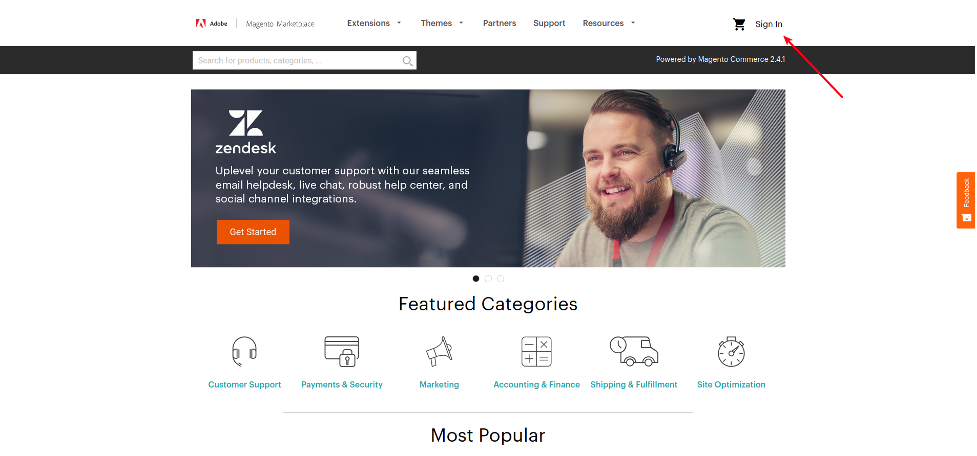Click the Get Started button
This screenshot has width=977, height=456.
click(253, 232)
